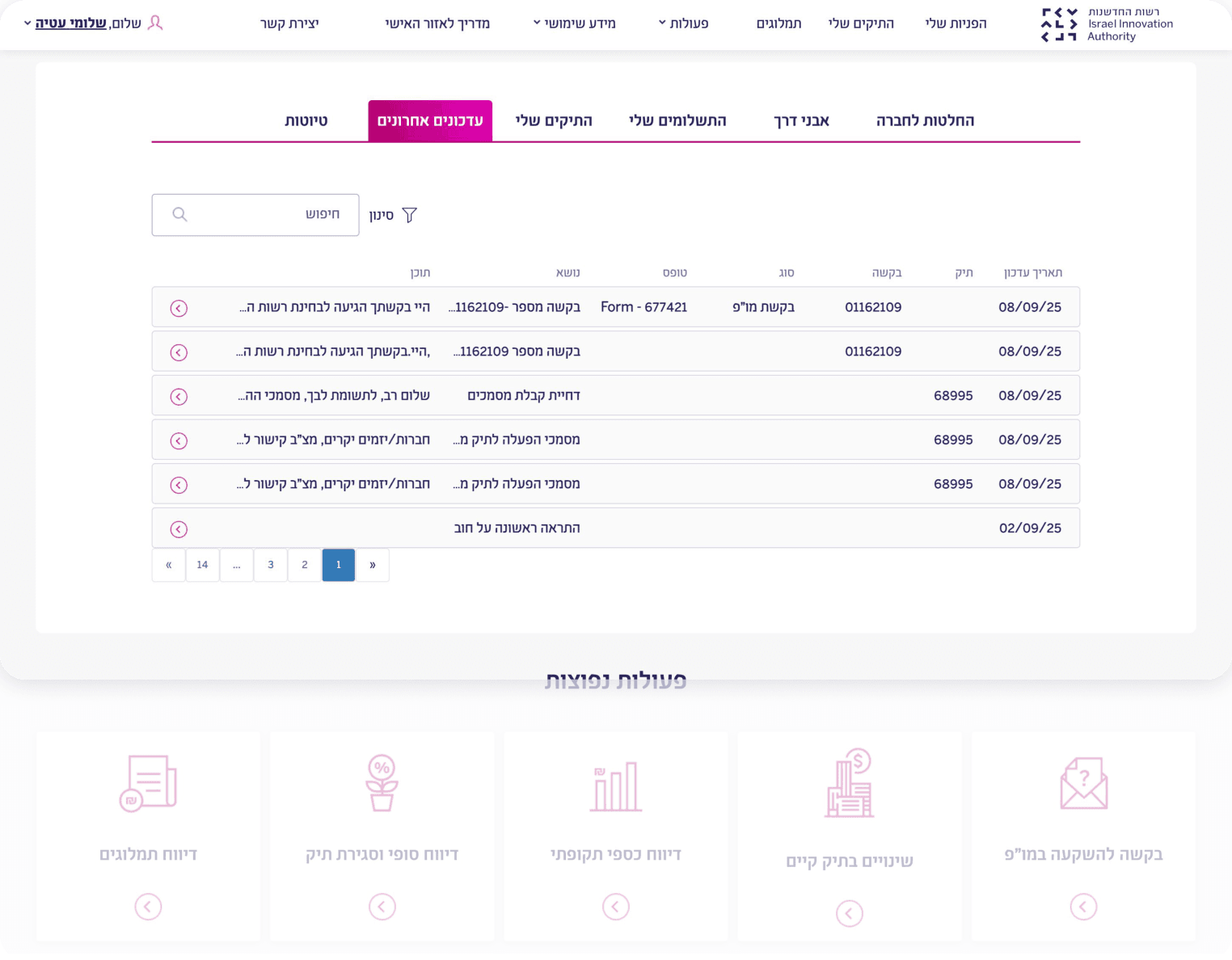1232x960 pixels.
Task: Open מדריך לאזור האישי menu item
Action: (x=437, y=23)
